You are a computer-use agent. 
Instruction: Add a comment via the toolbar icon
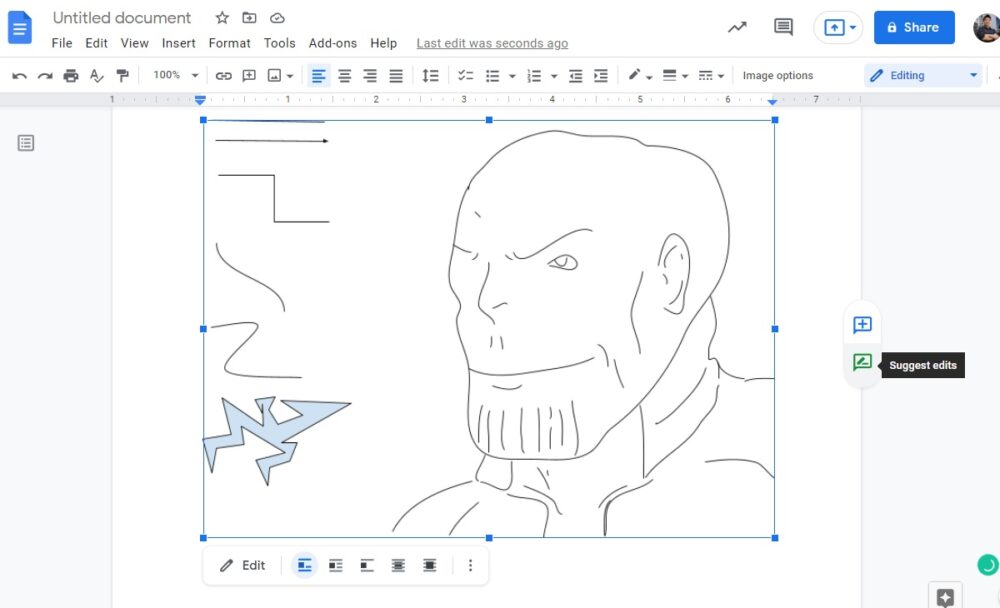[x=247, y=75]
